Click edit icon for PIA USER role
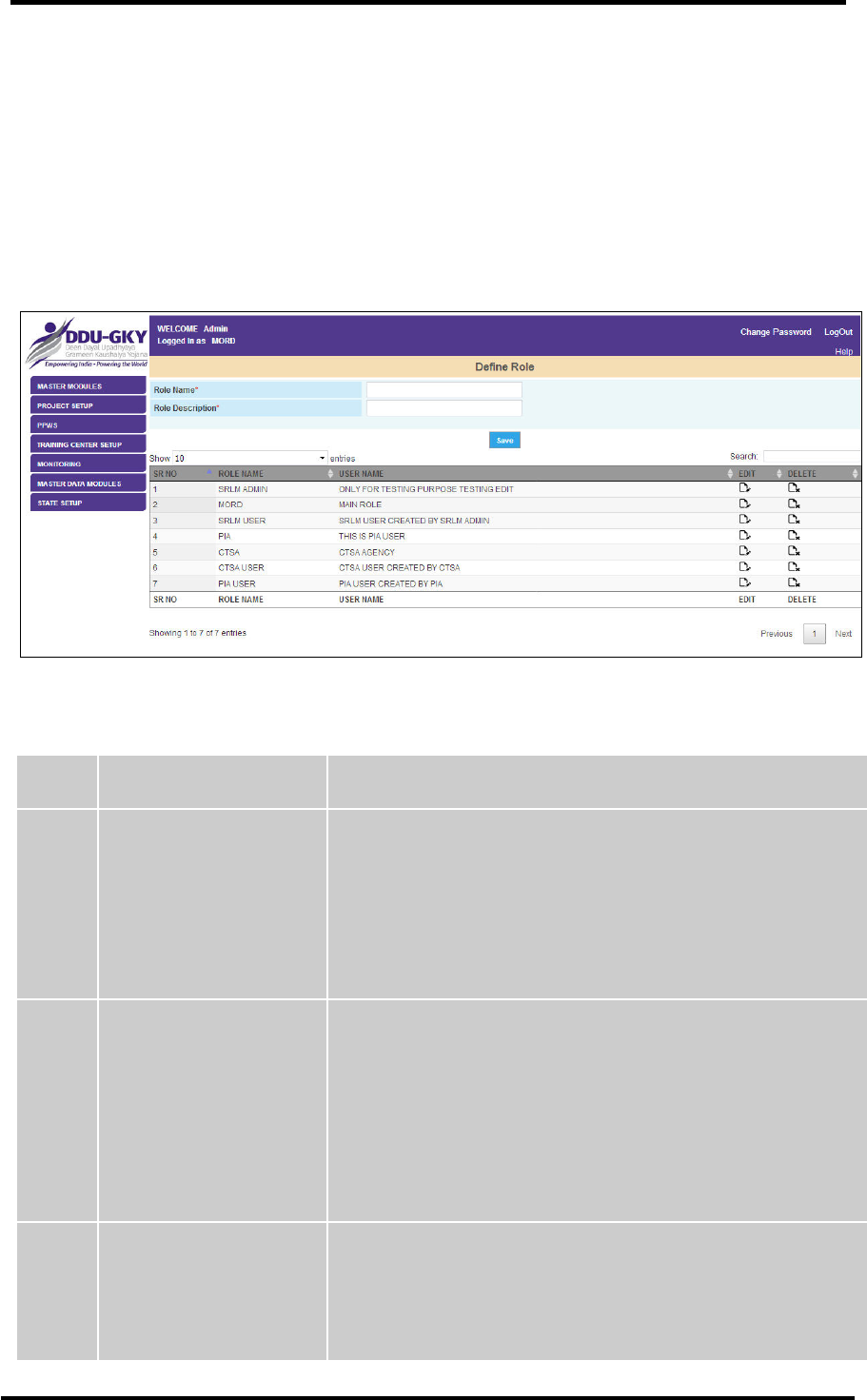This screenshot has height=1400, width=867. click(745, 582)
